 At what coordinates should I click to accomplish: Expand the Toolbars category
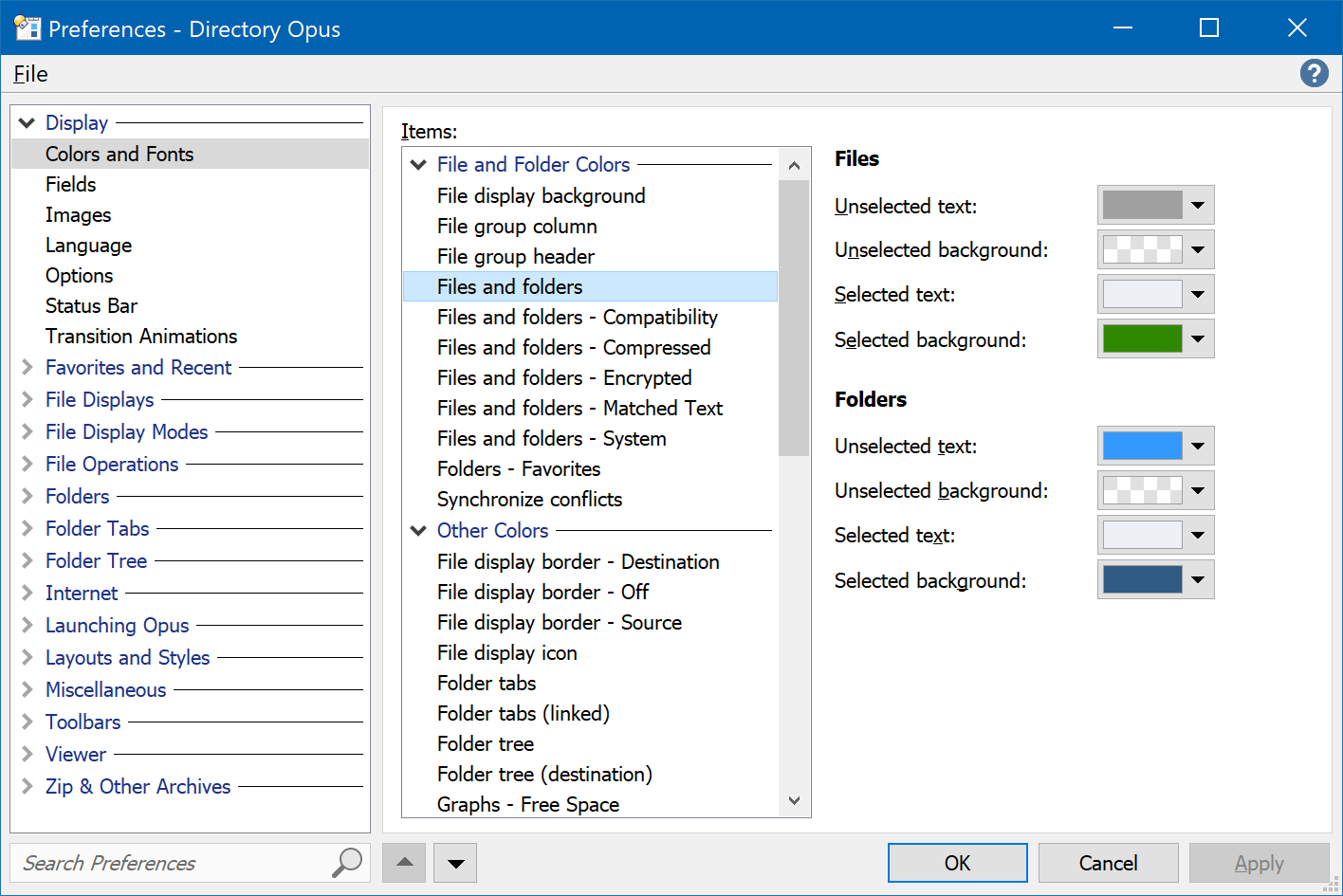(28, 722)
